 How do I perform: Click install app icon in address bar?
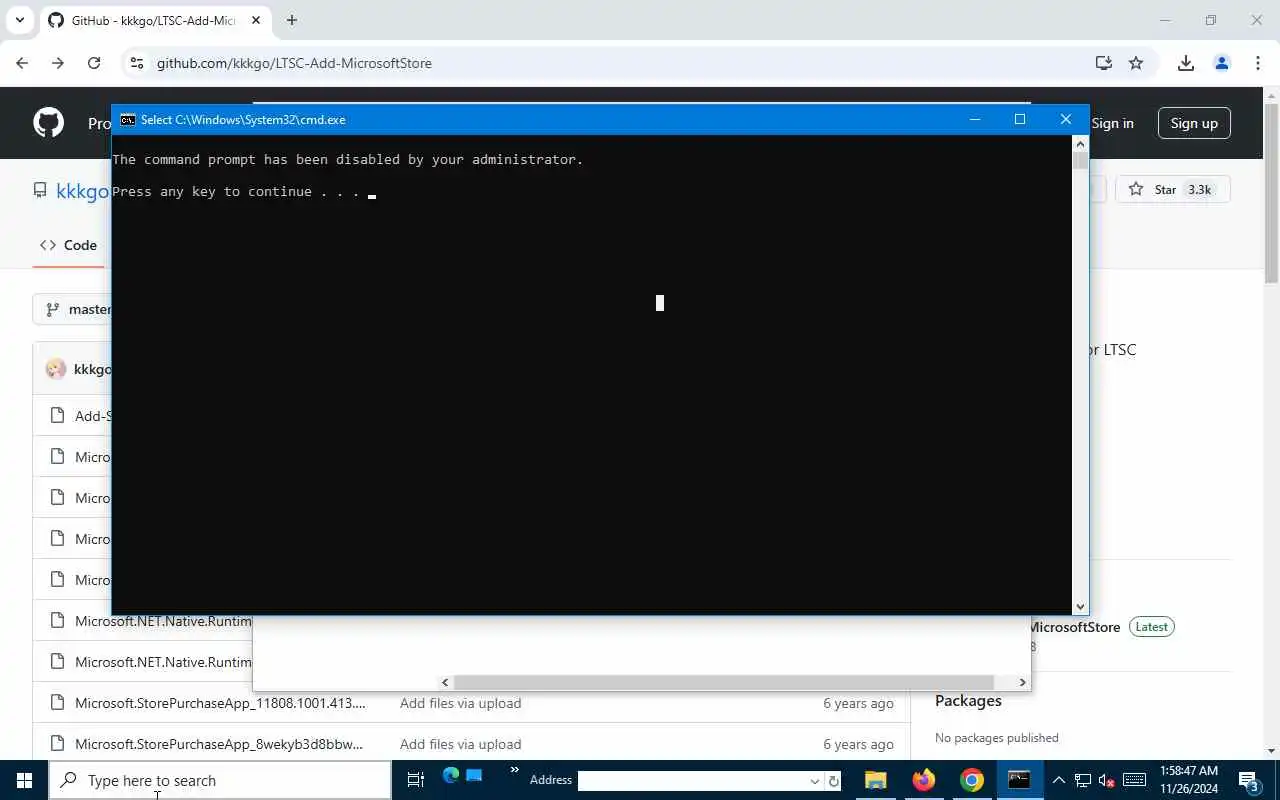[x=1103, y=63]
